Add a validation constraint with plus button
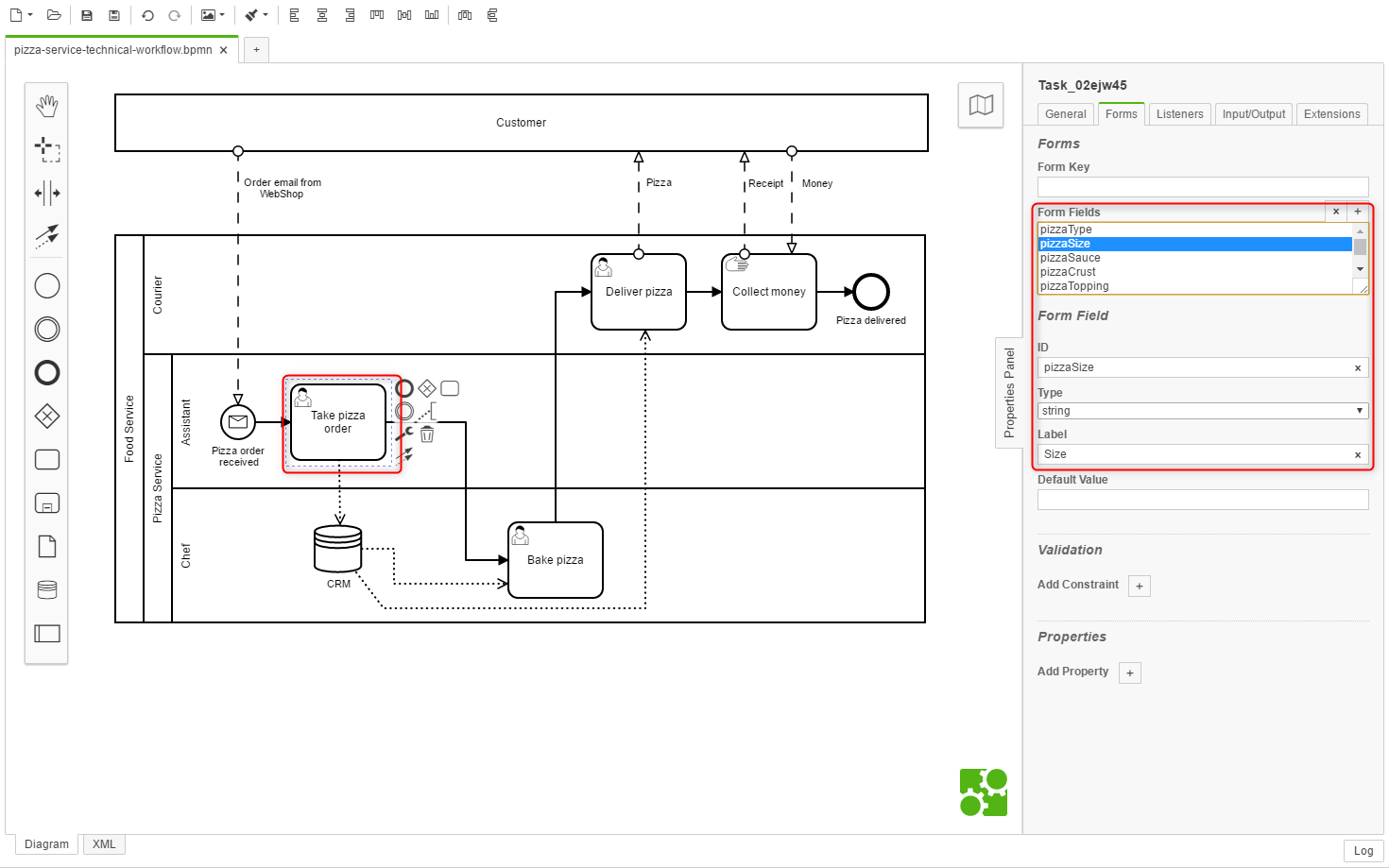 tap(1140, 587)
